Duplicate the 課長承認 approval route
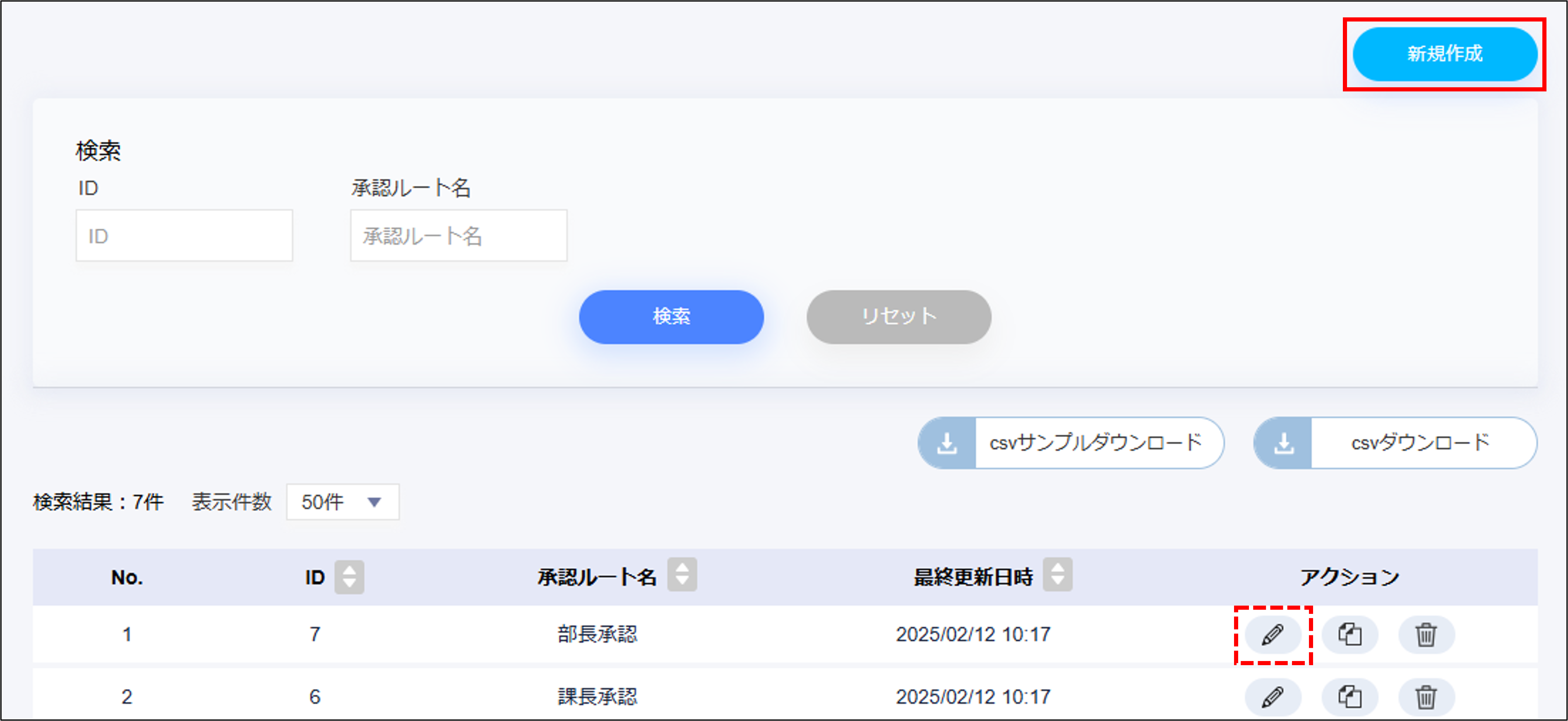 [x=1349, y=696]
